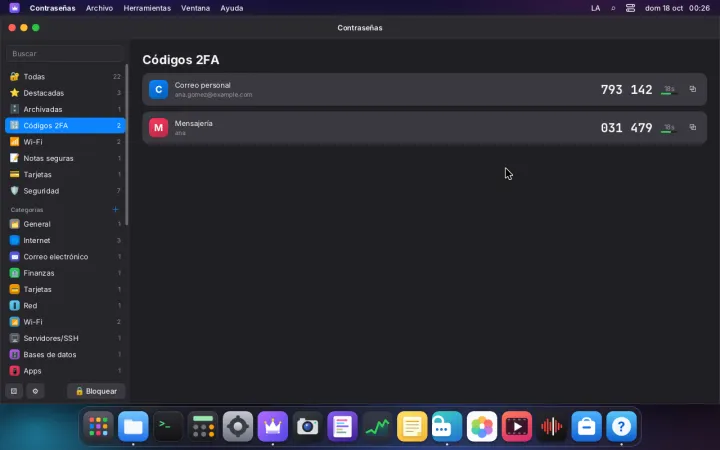This screenshot has width=720, height=450.
Task: Open the Archivo menu
Action: click(x=99, y=8)
